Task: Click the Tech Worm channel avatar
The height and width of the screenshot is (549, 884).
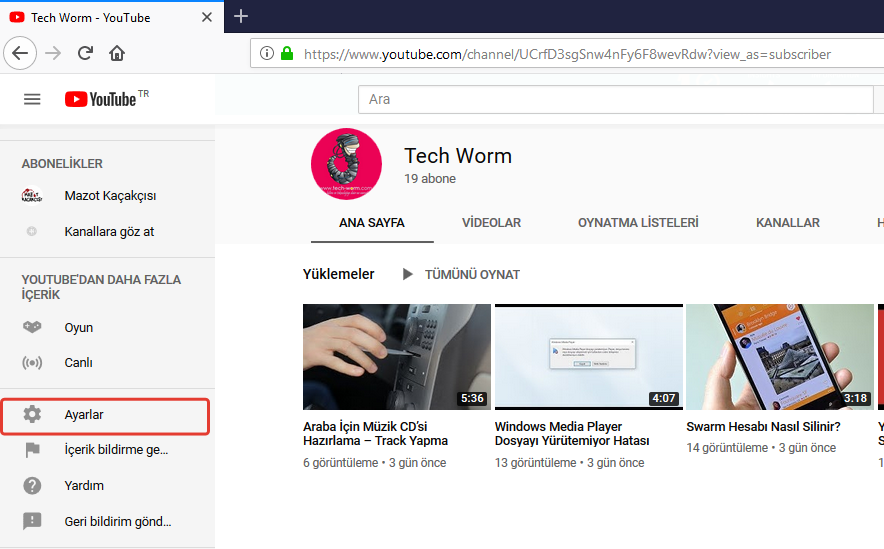Action: click(x=346, y=164)
